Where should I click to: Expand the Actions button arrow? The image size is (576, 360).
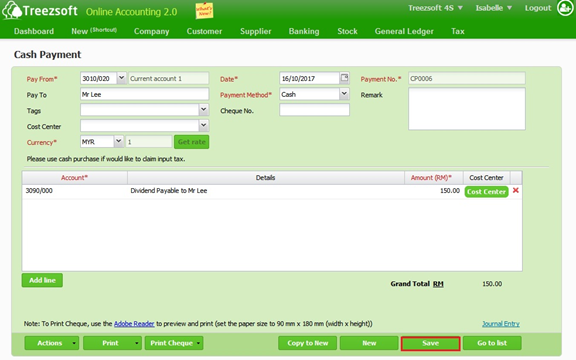[x=74, y=343]
